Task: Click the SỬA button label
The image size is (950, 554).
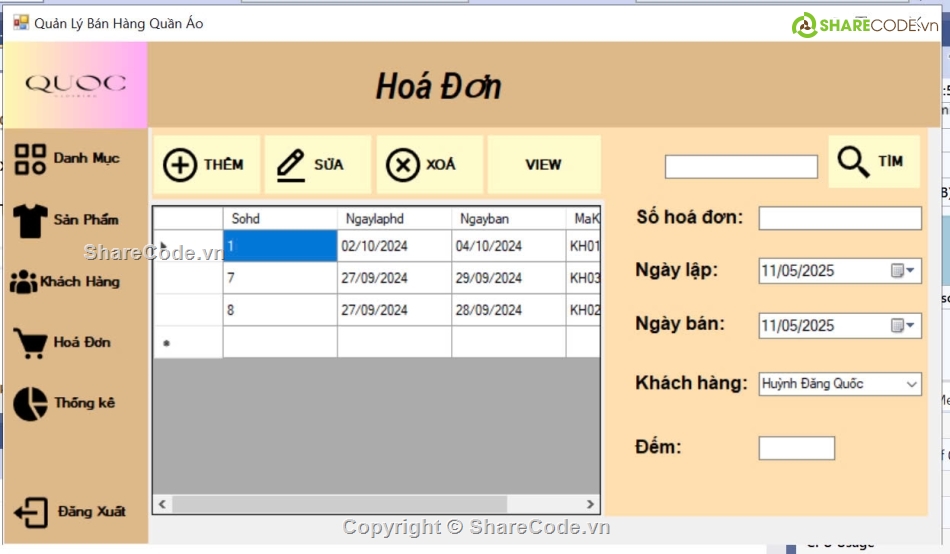Action: [x=328, y=164]
